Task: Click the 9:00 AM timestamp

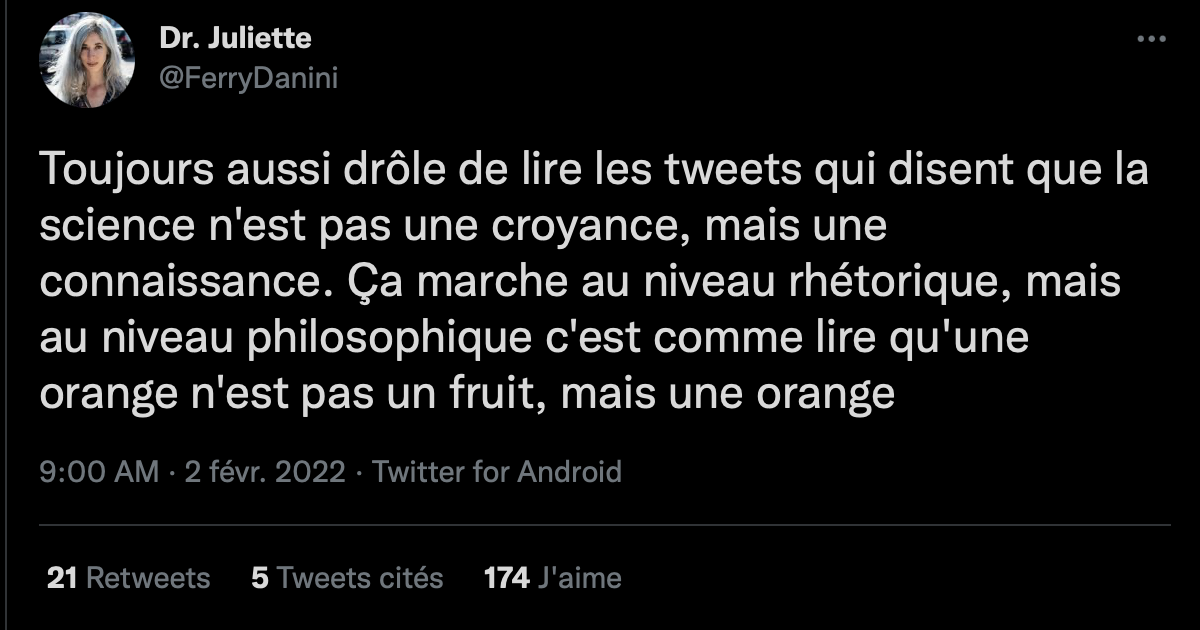Action: coord(99,471)
